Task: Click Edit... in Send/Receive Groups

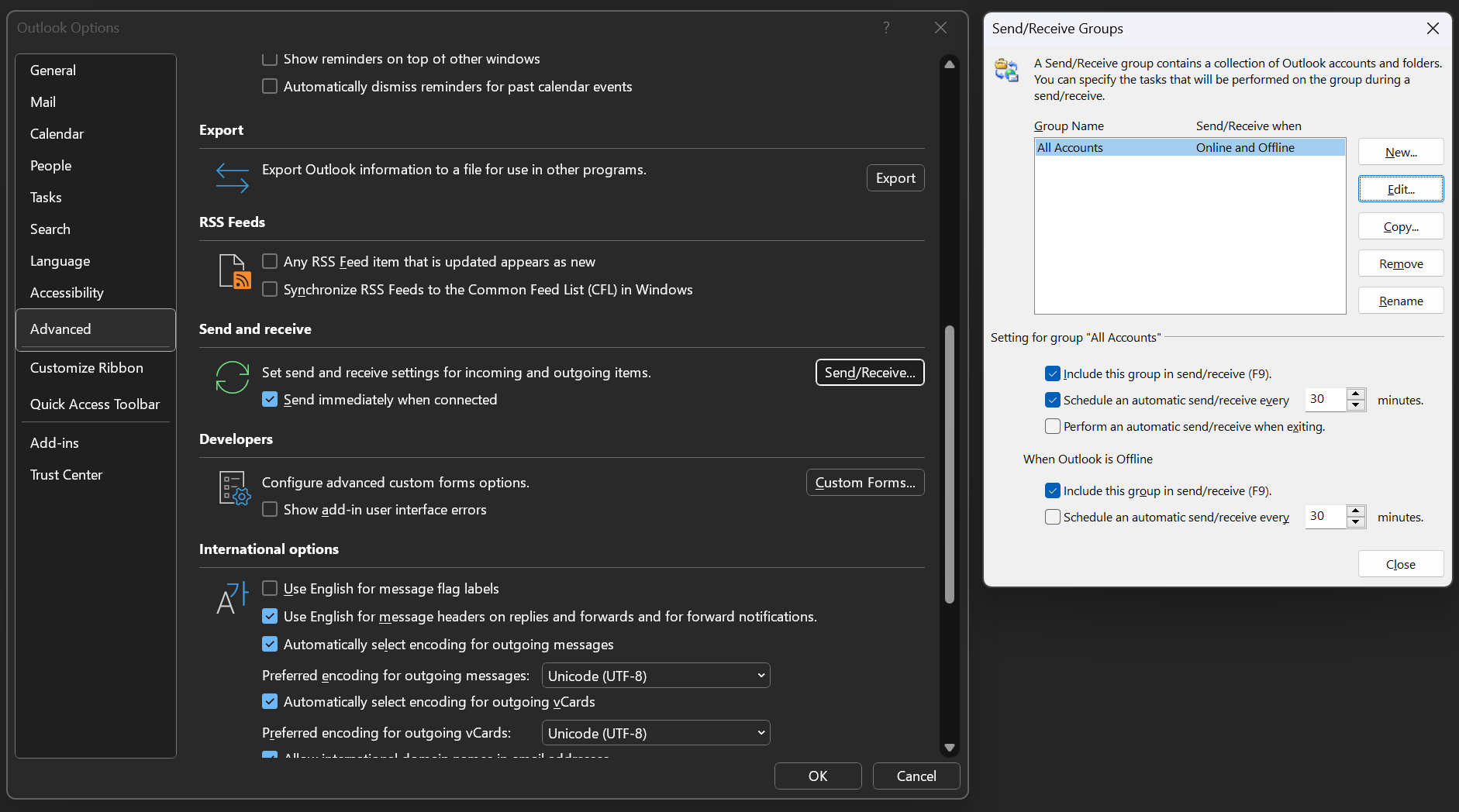Action: [x=1400, y=189]
